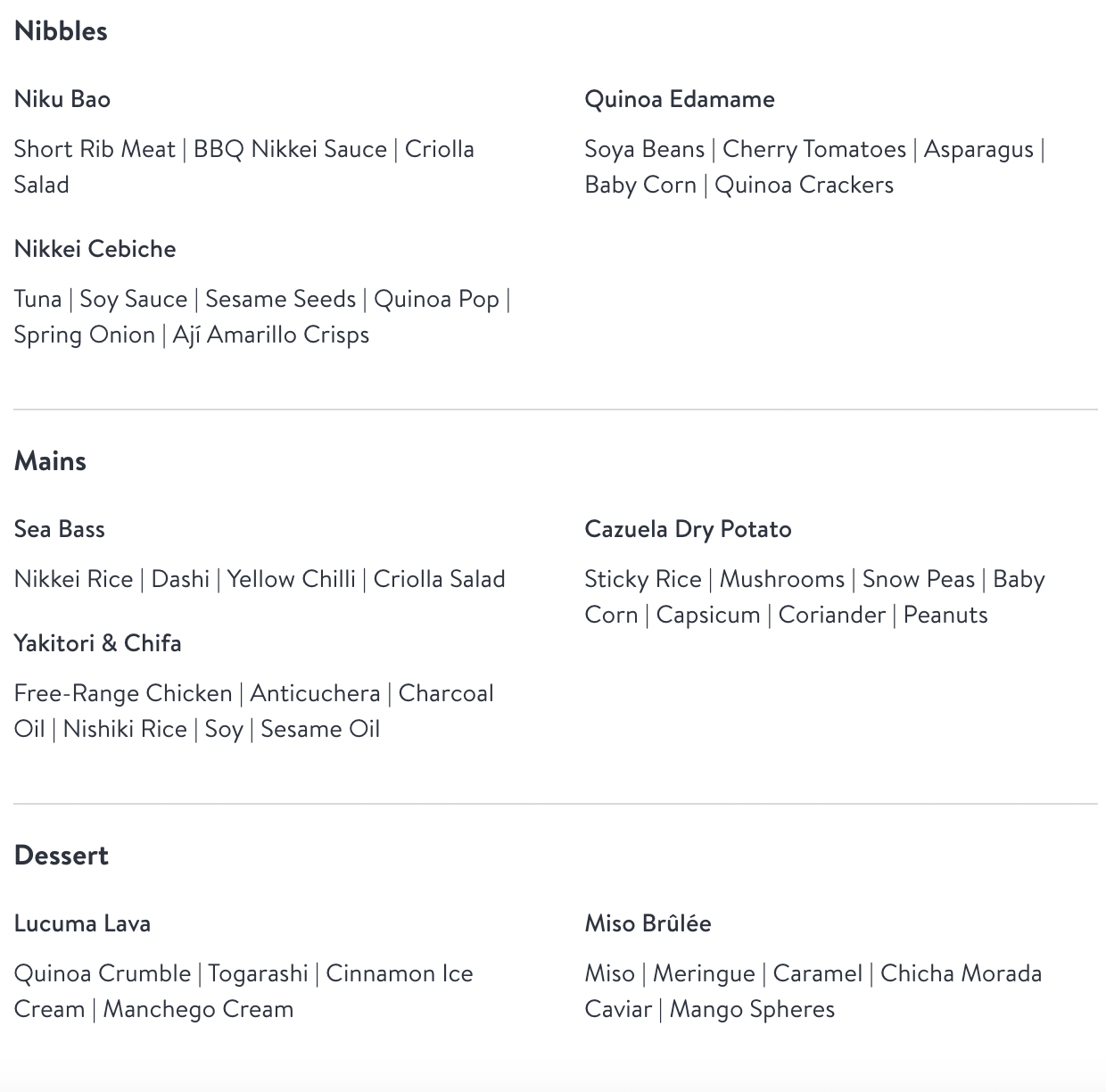This screenshot has width=1106, height=1092.
Task: Select the Yellow Chilli ingredient text
Action: click(x=292, y=579)
